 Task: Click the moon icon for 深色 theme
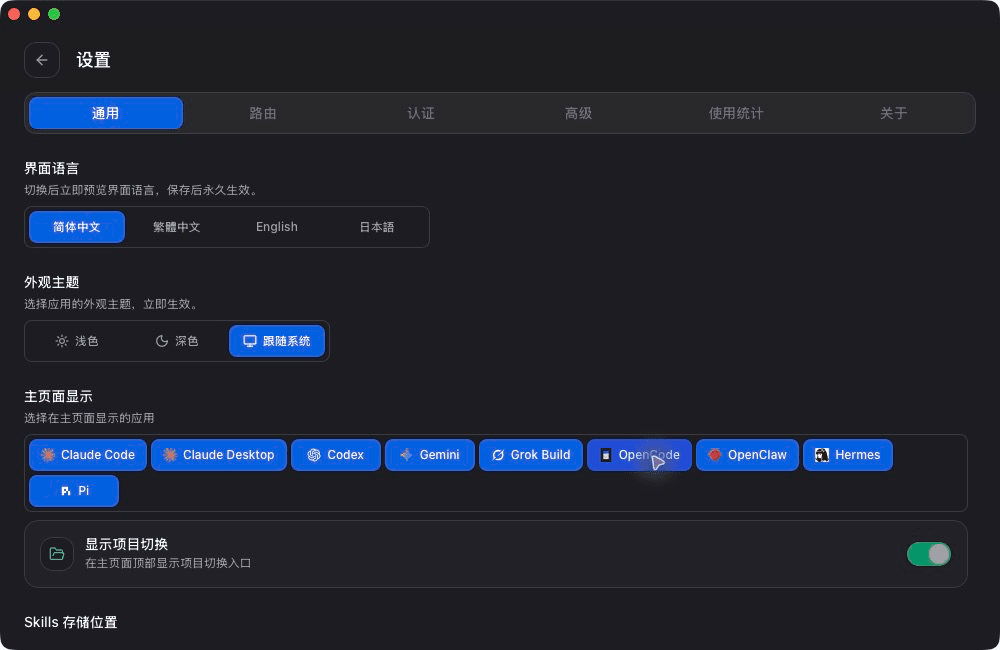point(162,341)
